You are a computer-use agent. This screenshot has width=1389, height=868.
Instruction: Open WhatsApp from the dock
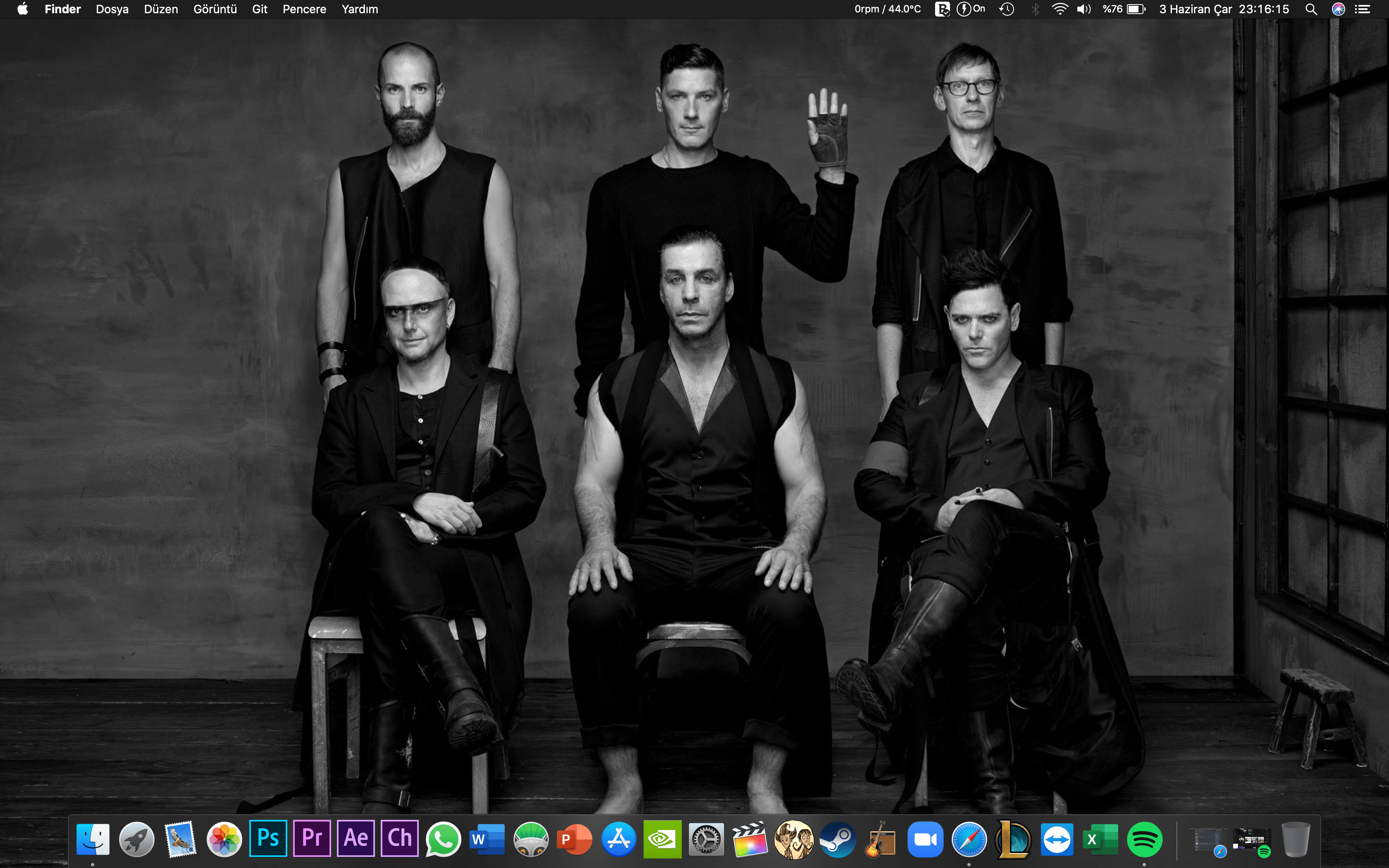click(x=443, y=839)
